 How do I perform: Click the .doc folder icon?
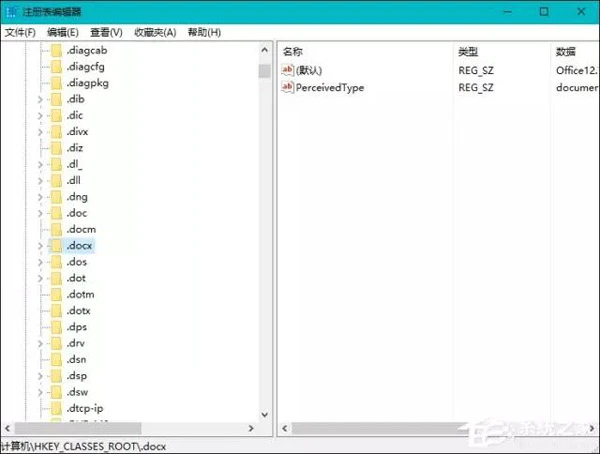56,213
